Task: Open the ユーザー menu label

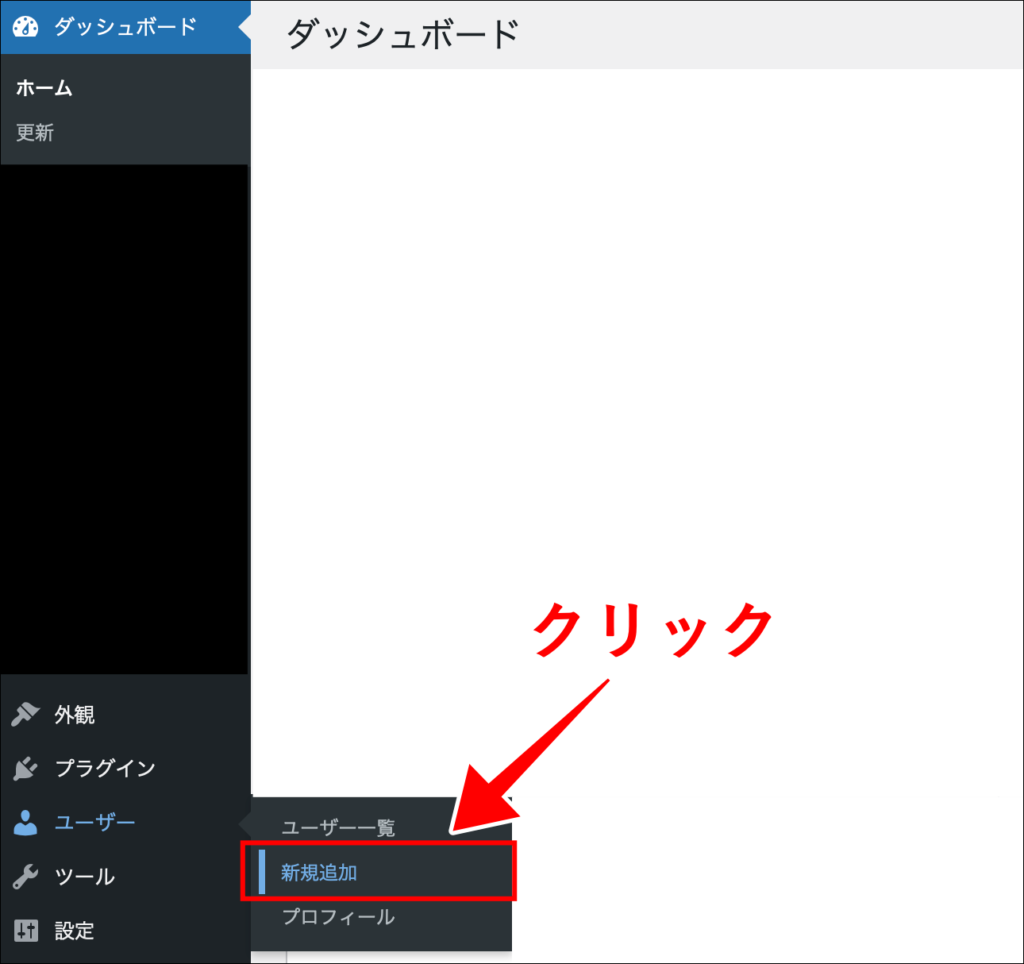Action: click(95, 822)
